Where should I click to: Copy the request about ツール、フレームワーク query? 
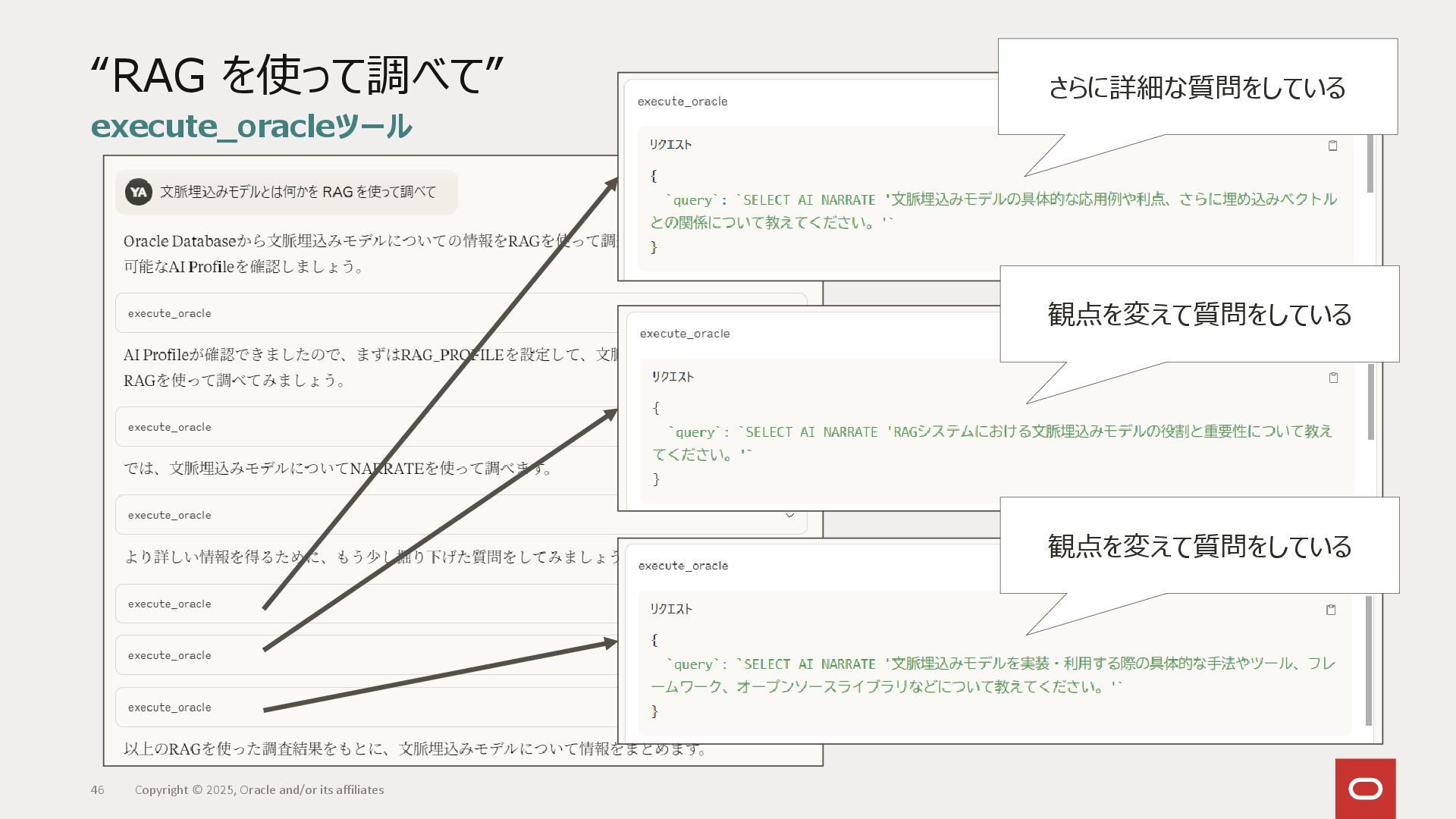click(x=1330, y=610)
